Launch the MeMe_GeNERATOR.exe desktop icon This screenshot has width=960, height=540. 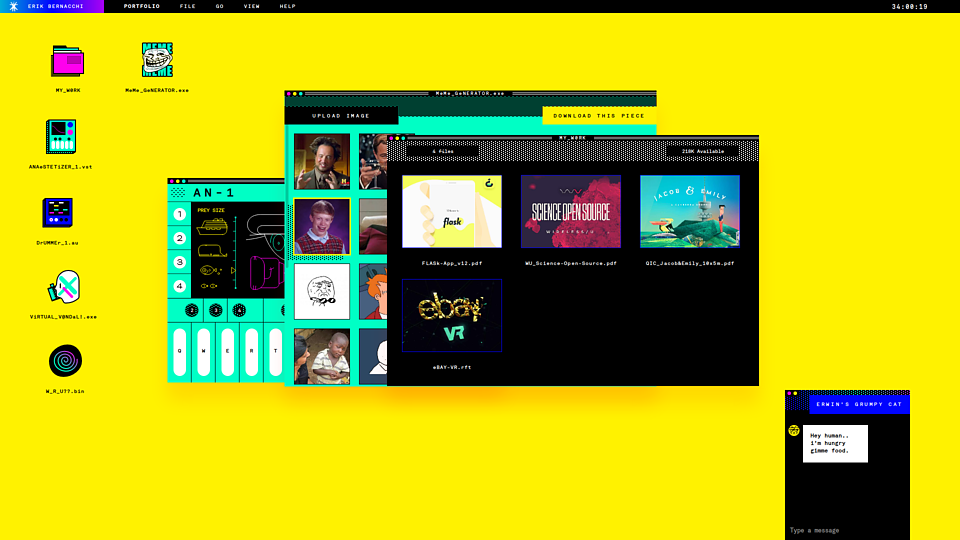[157, 61]
